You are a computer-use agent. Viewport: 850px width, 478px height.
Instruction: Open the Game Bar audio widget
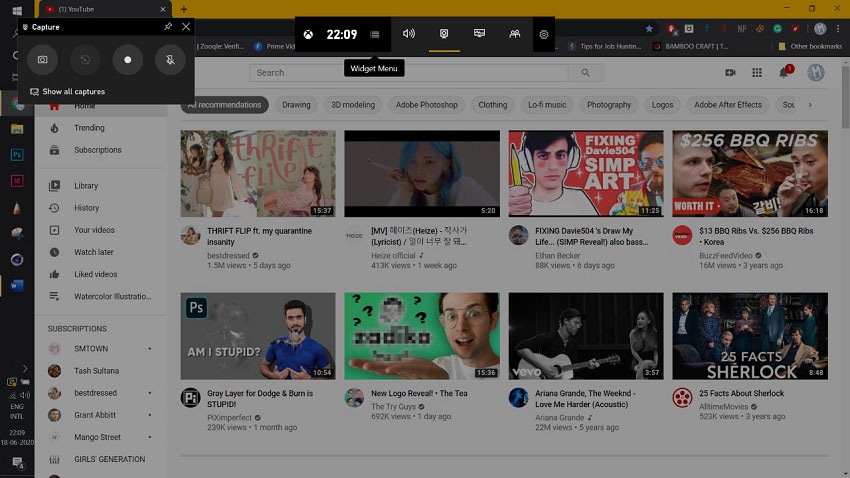(409, 34)
